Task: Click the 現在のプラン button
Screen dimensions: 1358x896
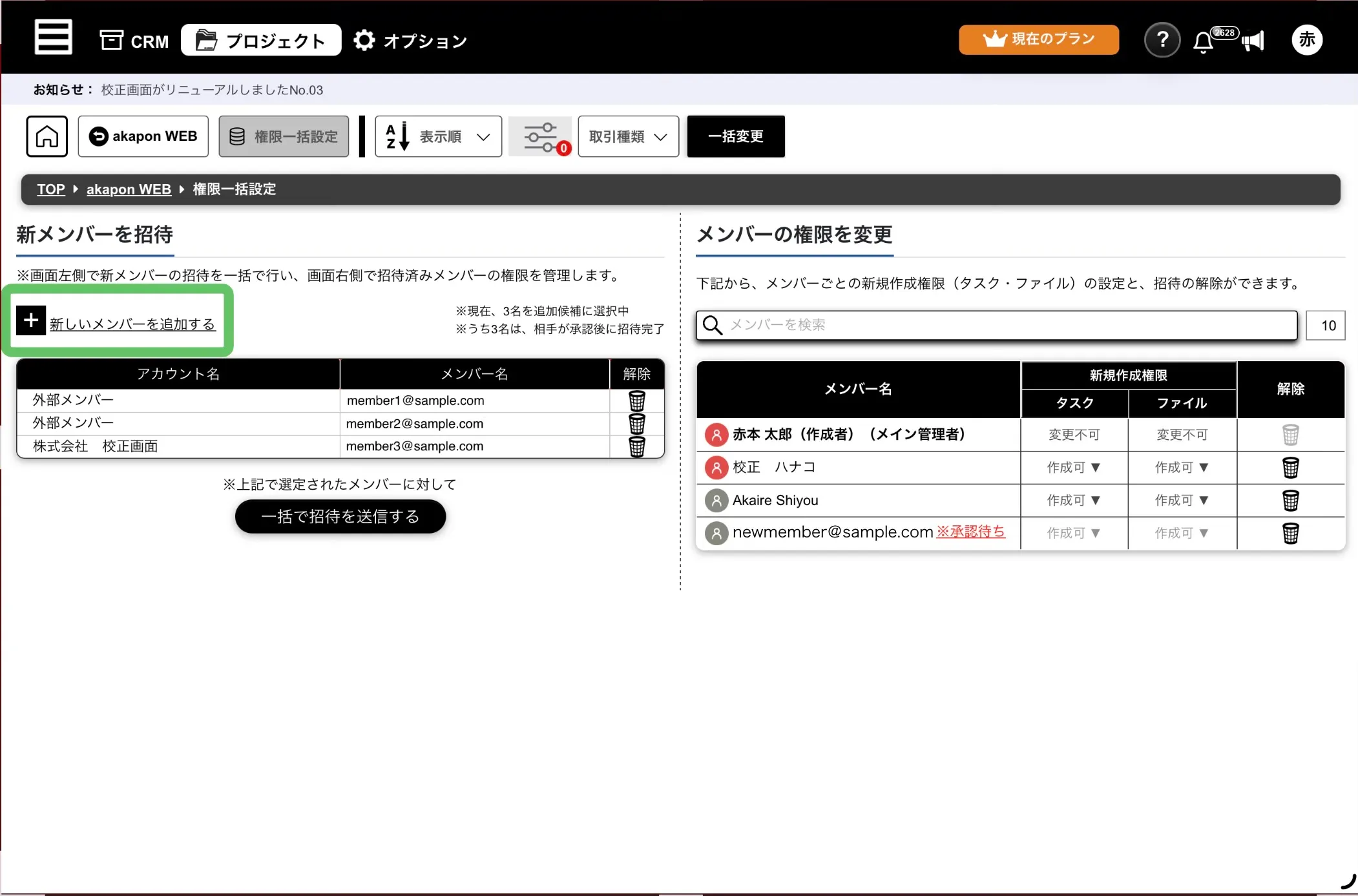Action: pos(1039,39)
